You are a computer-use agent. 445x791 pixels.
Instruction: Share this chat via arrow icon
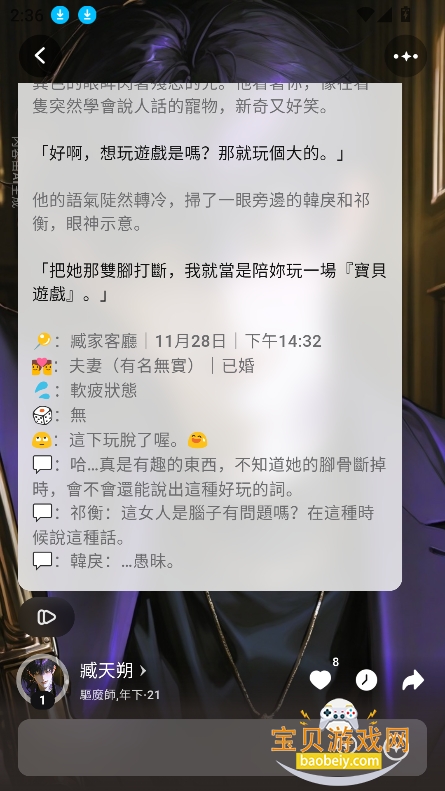413,680
